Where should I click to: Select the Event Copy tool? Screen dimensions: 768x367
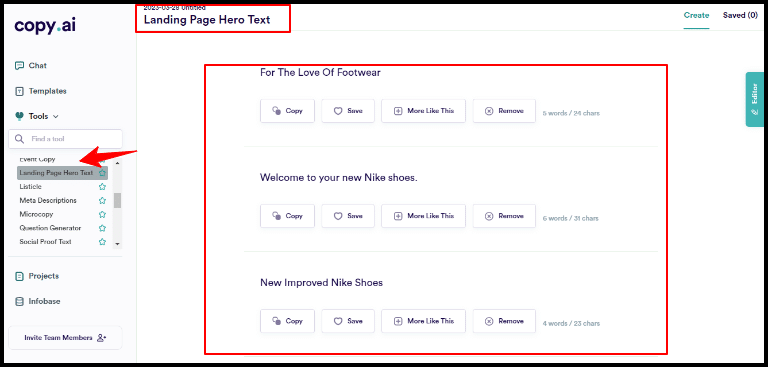tap(37, 159)
